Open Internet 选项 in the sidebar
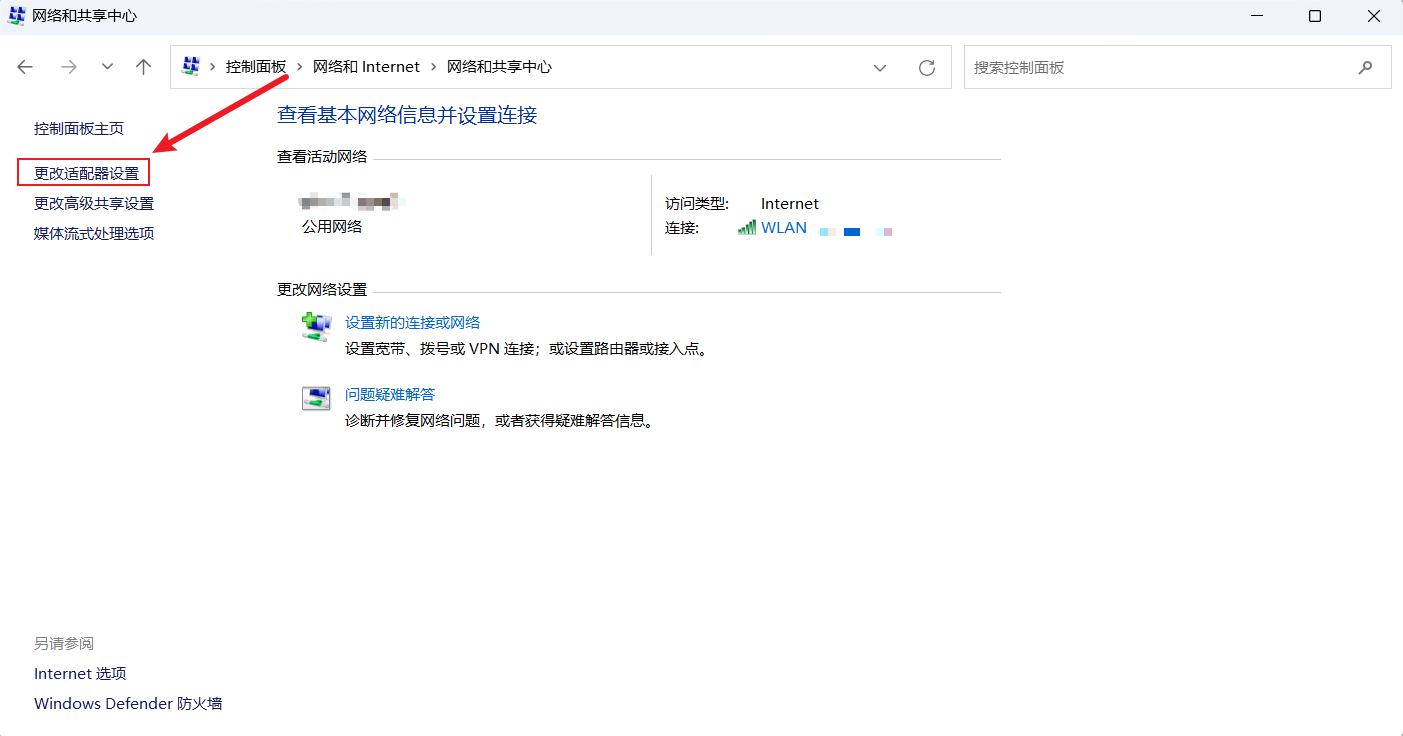The width and height of the screenshot is (1403, 736). pos(80,674)
